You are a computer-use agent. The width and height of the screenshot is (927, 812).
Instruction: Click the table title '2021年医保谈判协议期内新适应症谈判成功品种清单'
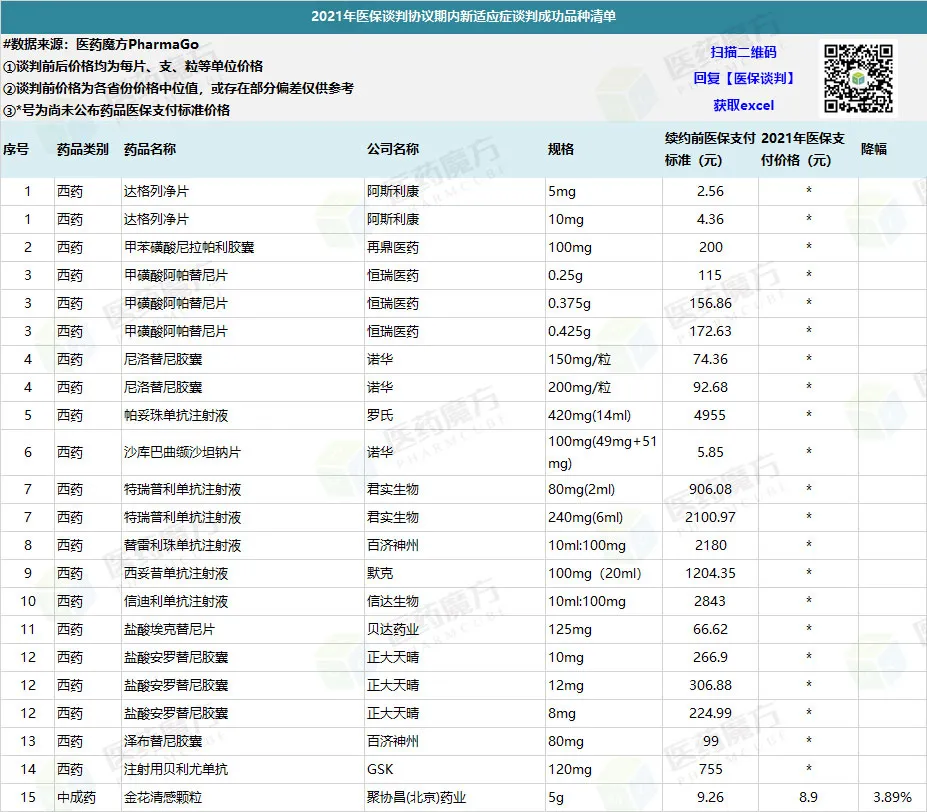[x=464, y=17]
